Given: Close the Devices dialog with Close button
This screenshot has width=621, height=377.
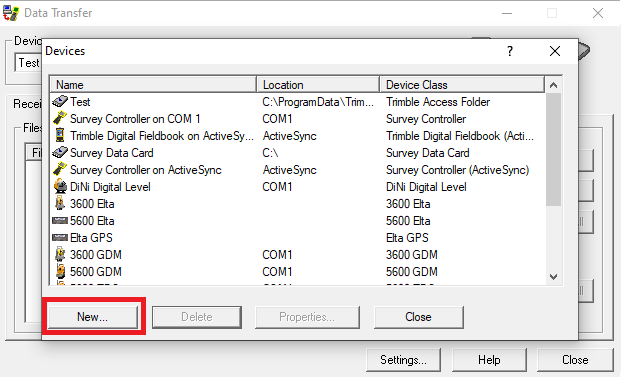Looking at the screenshot, I should (419, 317).
